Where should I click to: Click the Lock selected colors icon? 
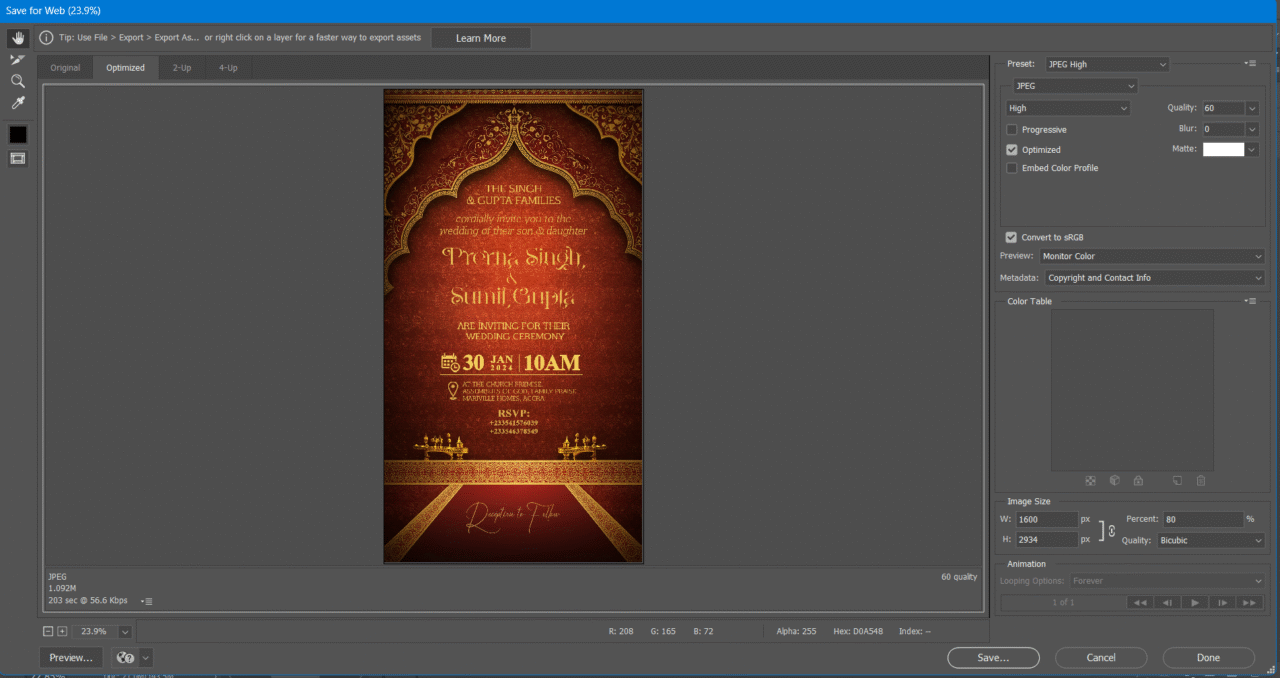point(1139,481)
